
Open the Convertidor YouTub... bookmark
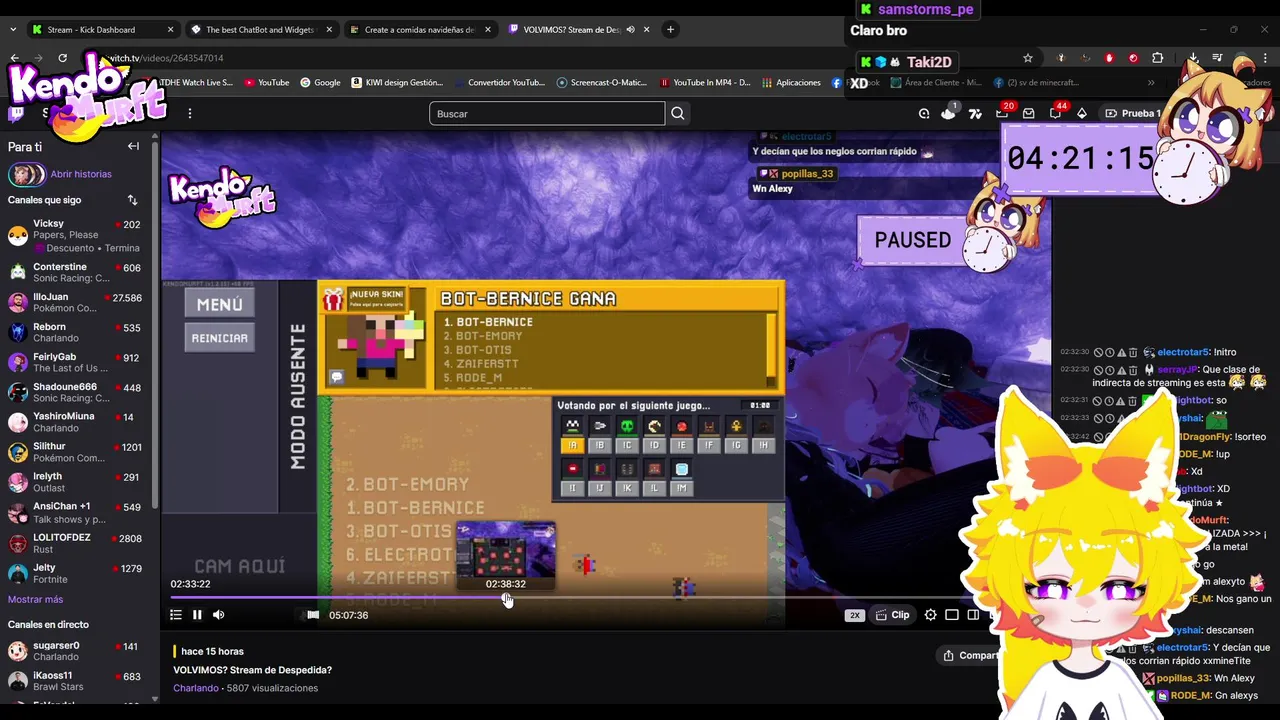click(x=499, y=83)
